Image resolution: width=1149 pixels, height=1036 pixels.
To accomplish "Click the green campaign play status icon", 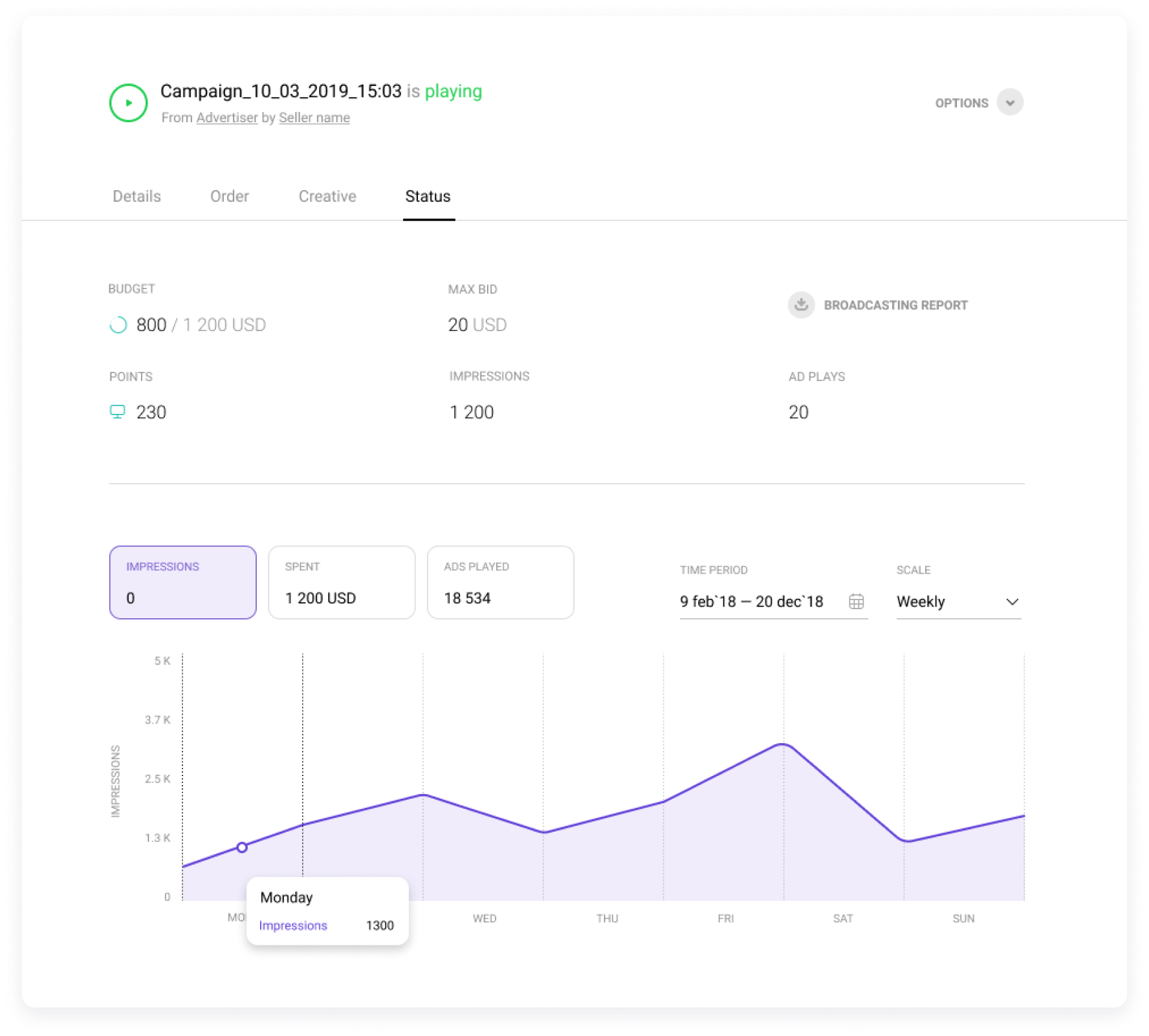I will pyautogui.click(x=128, y=103).
